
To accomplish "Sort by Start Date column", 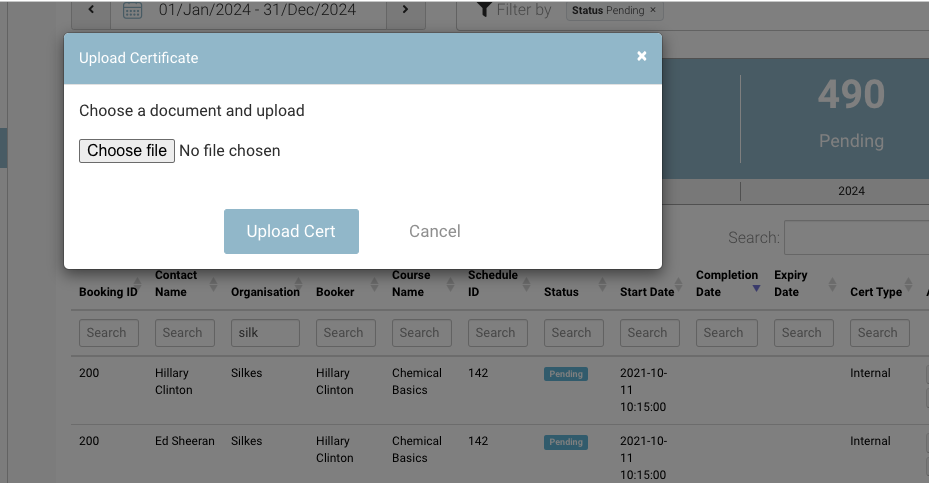I will click(647, 292).
